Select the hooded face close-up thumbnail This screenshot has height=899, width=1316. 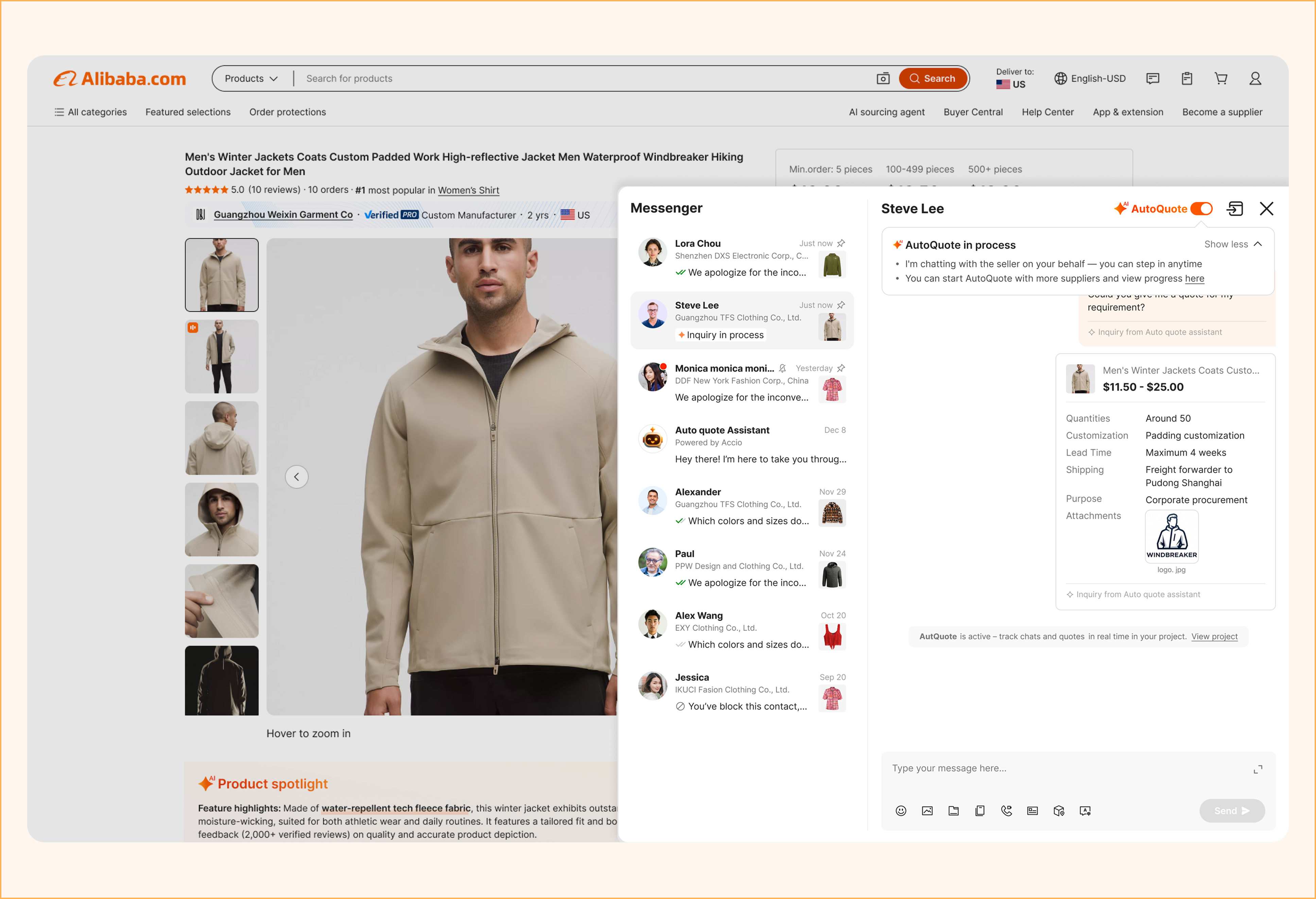pyautogui.click(x=221, y=520)
